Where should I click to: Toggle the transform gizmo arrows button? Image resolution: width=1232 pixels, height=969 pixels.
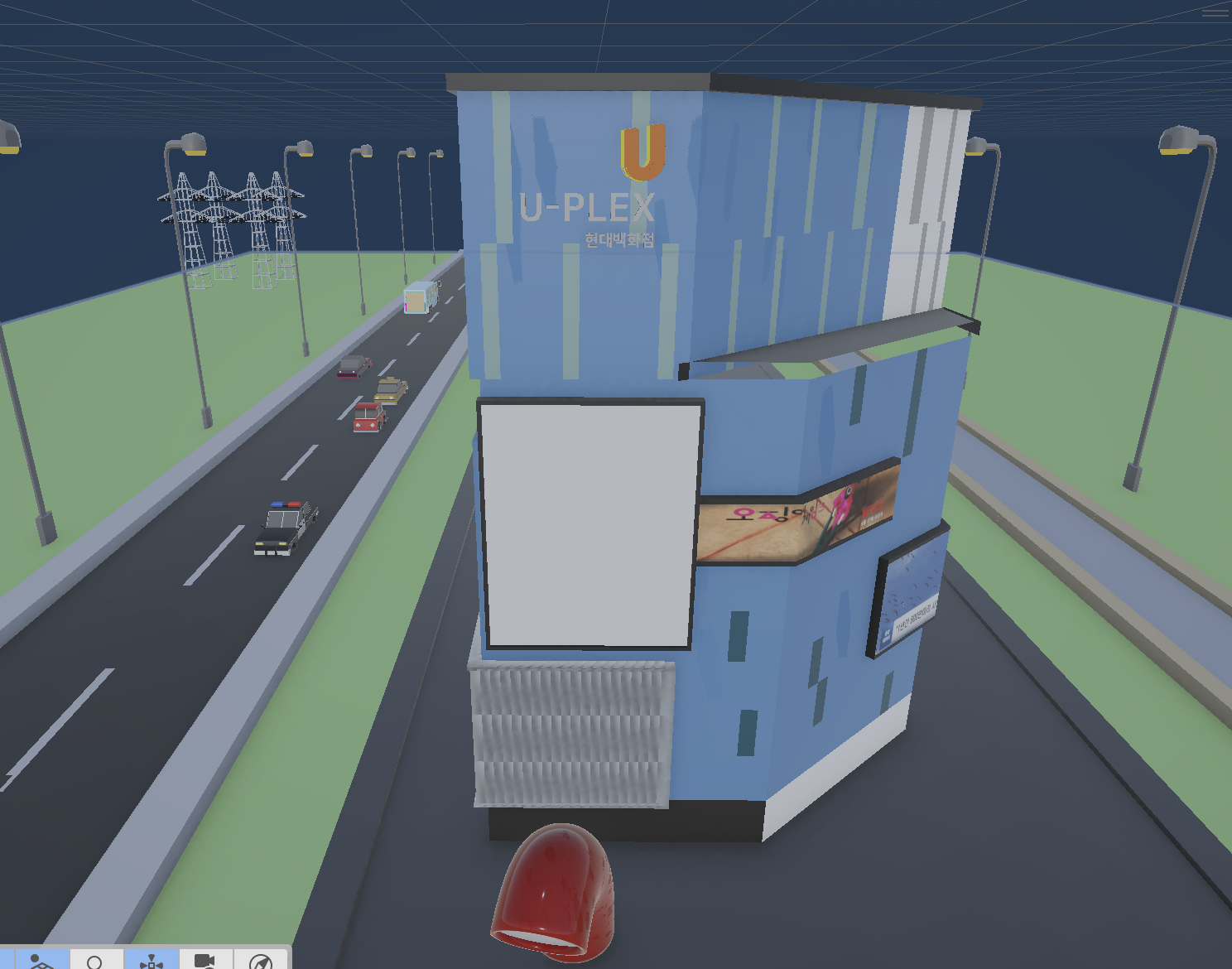[x=152, y=961]
